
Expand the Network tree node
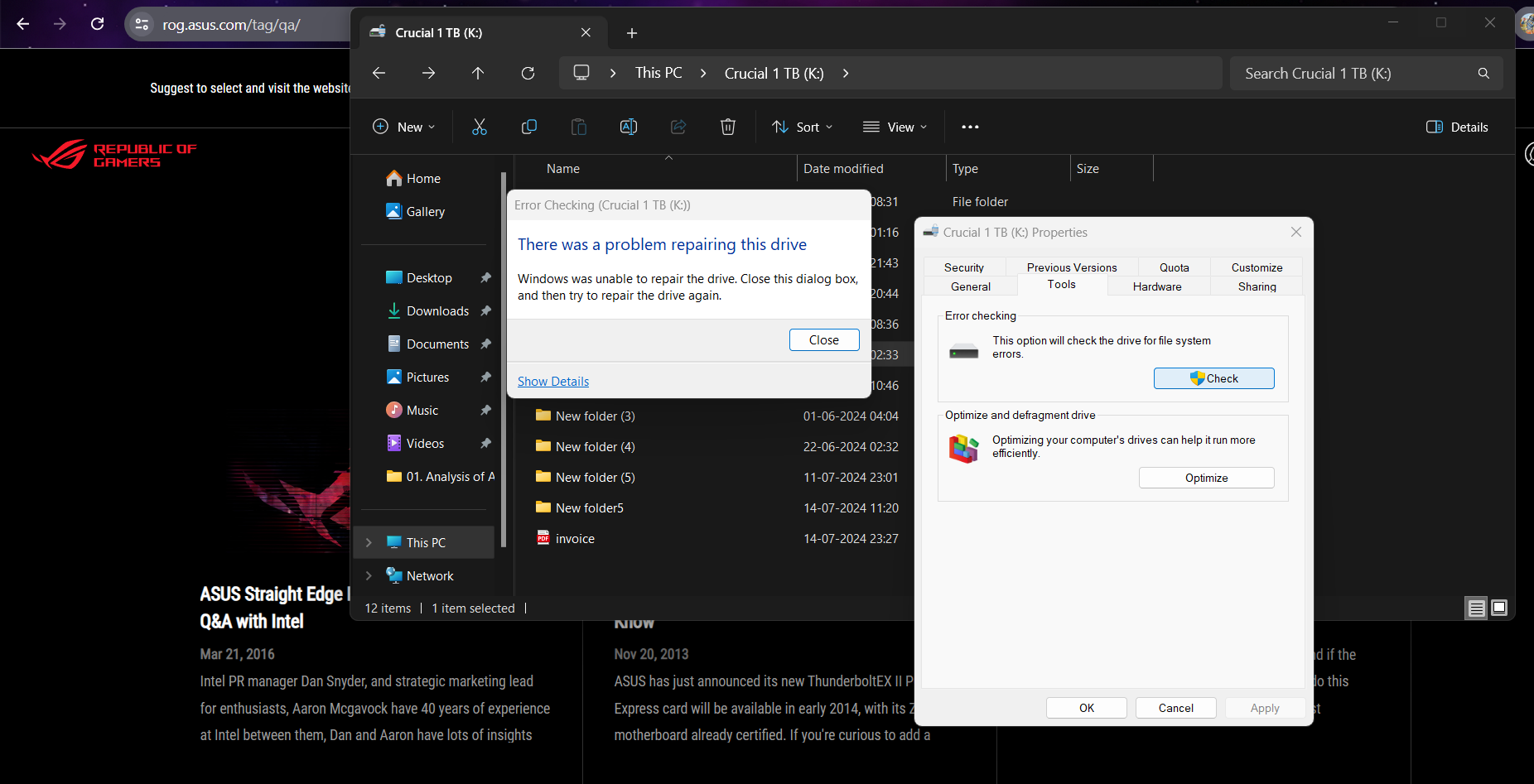point(369,575)
